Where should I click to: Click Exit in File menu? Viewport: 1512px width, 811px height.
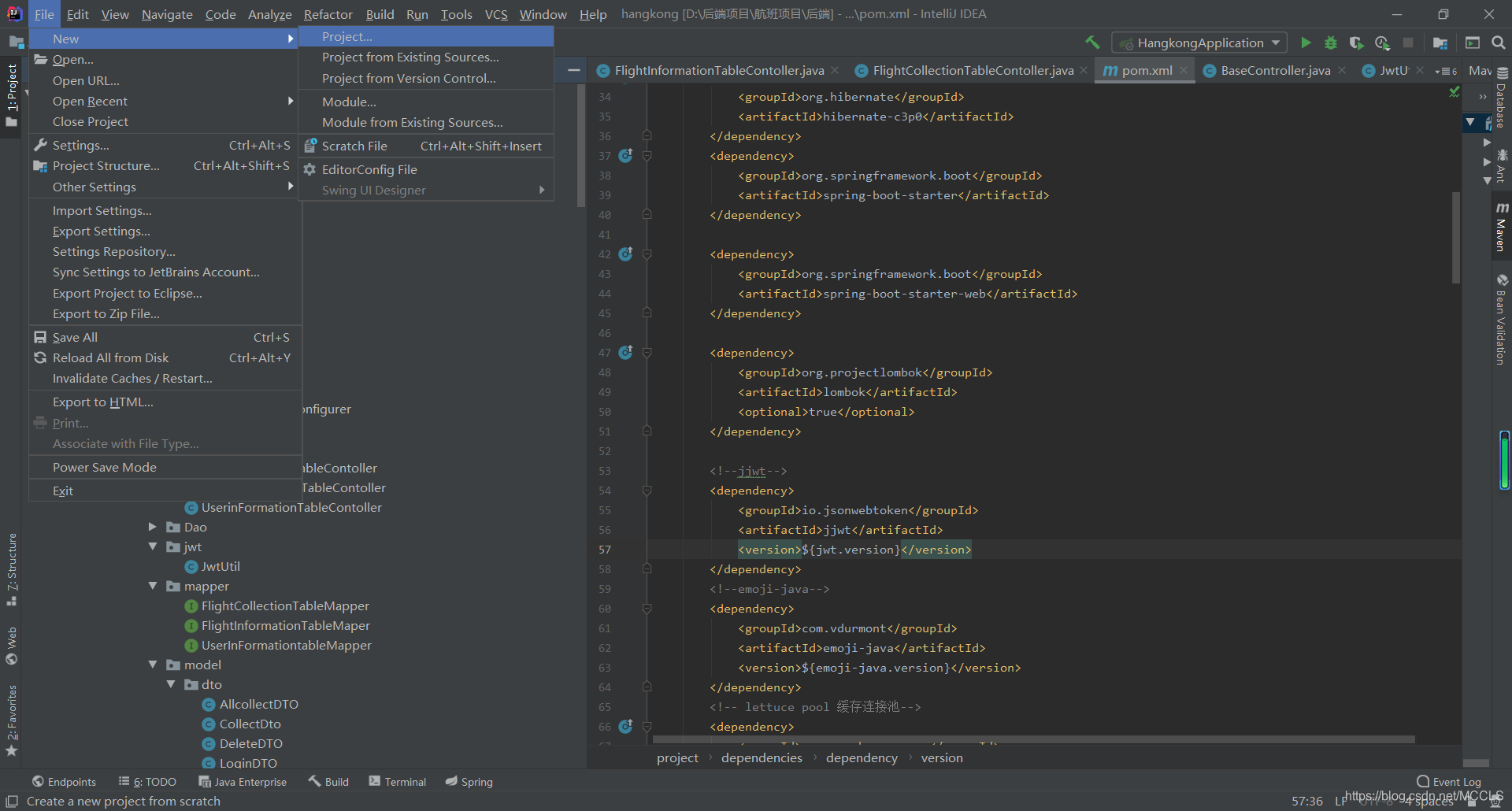tap(165, 491)
